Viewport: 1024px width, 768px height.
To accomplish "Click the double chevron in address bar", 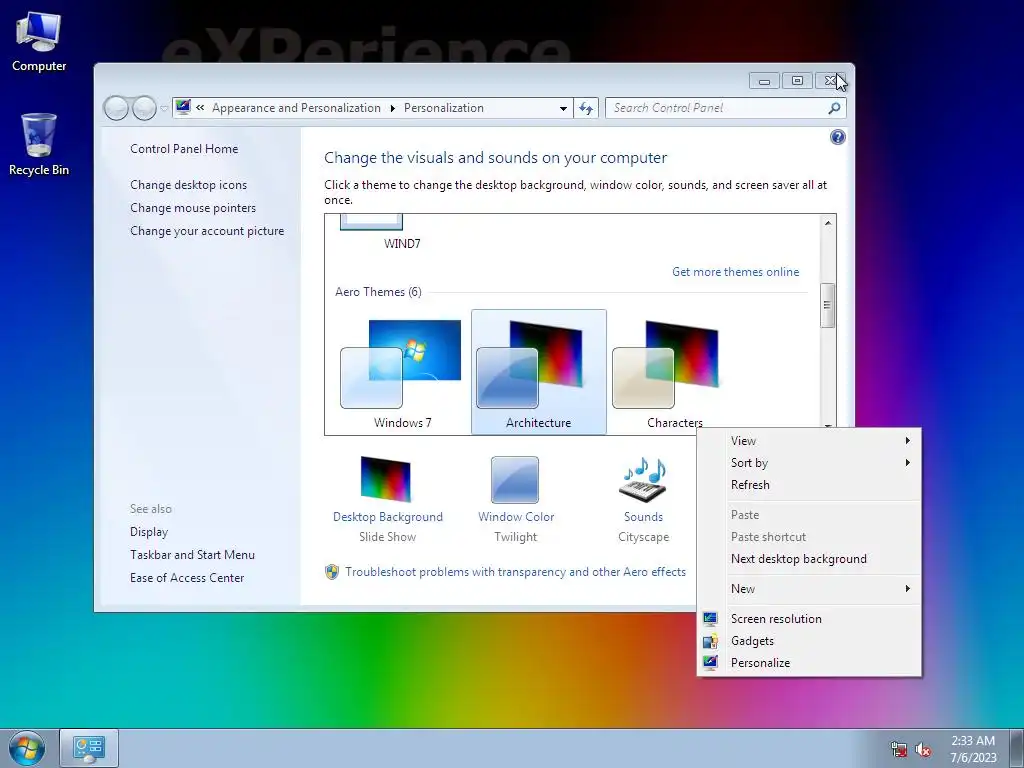I will coord(200,108).
